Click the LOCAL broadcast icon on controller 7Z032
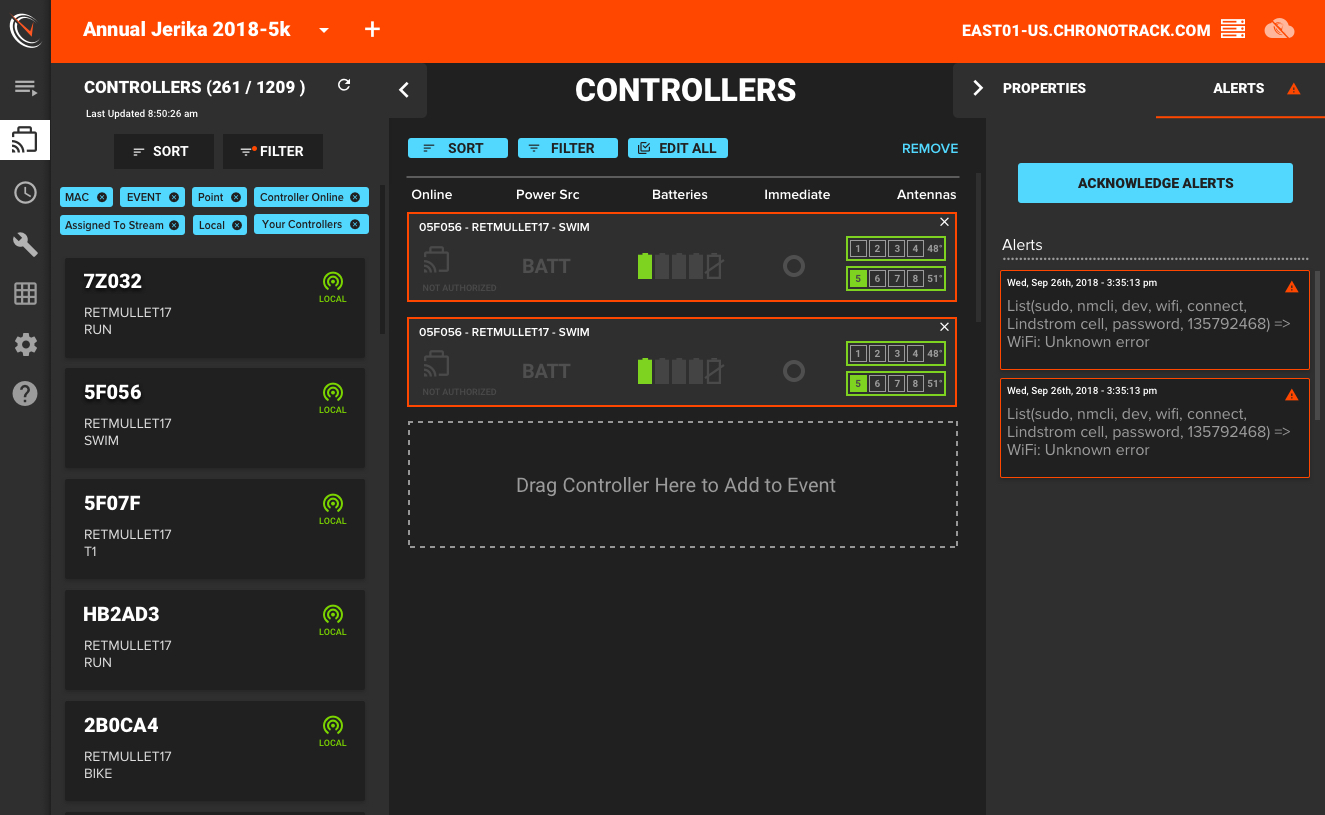Image resolution: width=1325 pixels, height=815 pixels. pyautogui.click(x=332, y=283)
